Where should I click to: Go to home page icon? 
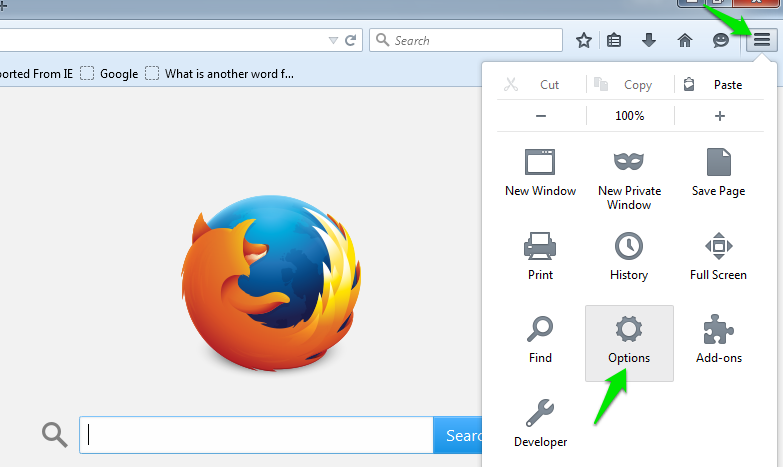[x=685, y=40]
